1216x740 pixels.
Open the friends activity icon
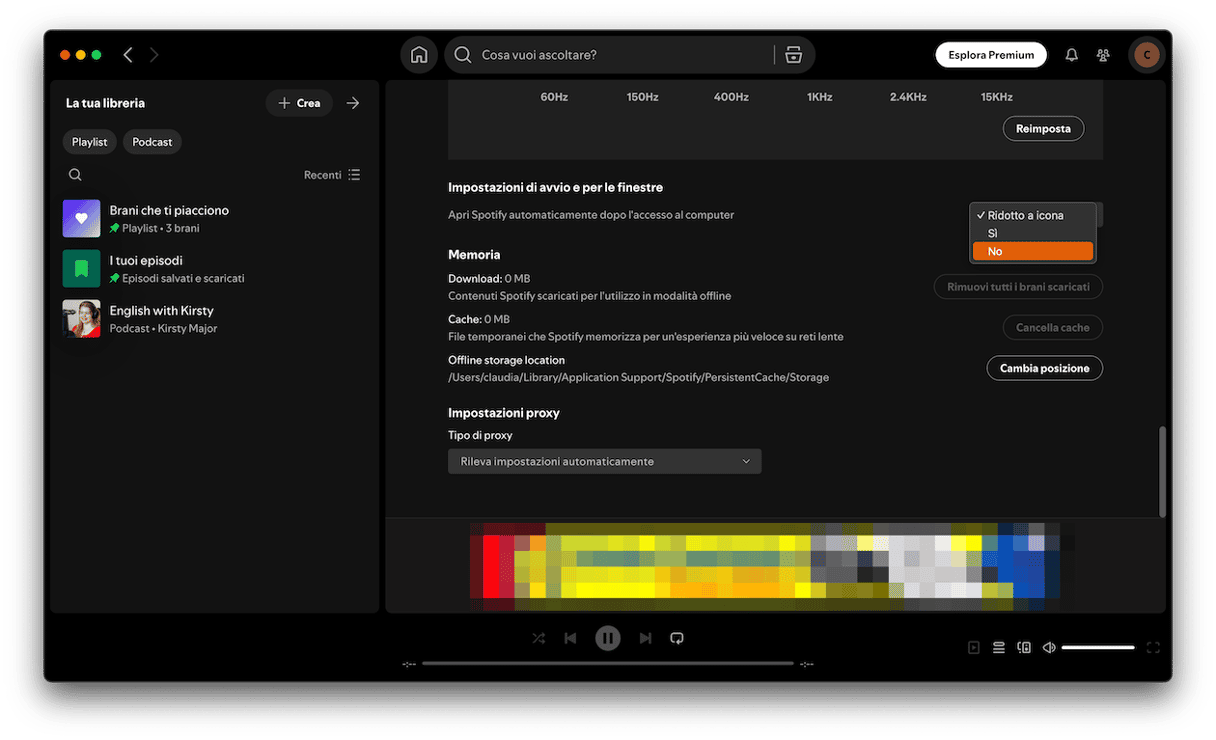[1103, 55]
